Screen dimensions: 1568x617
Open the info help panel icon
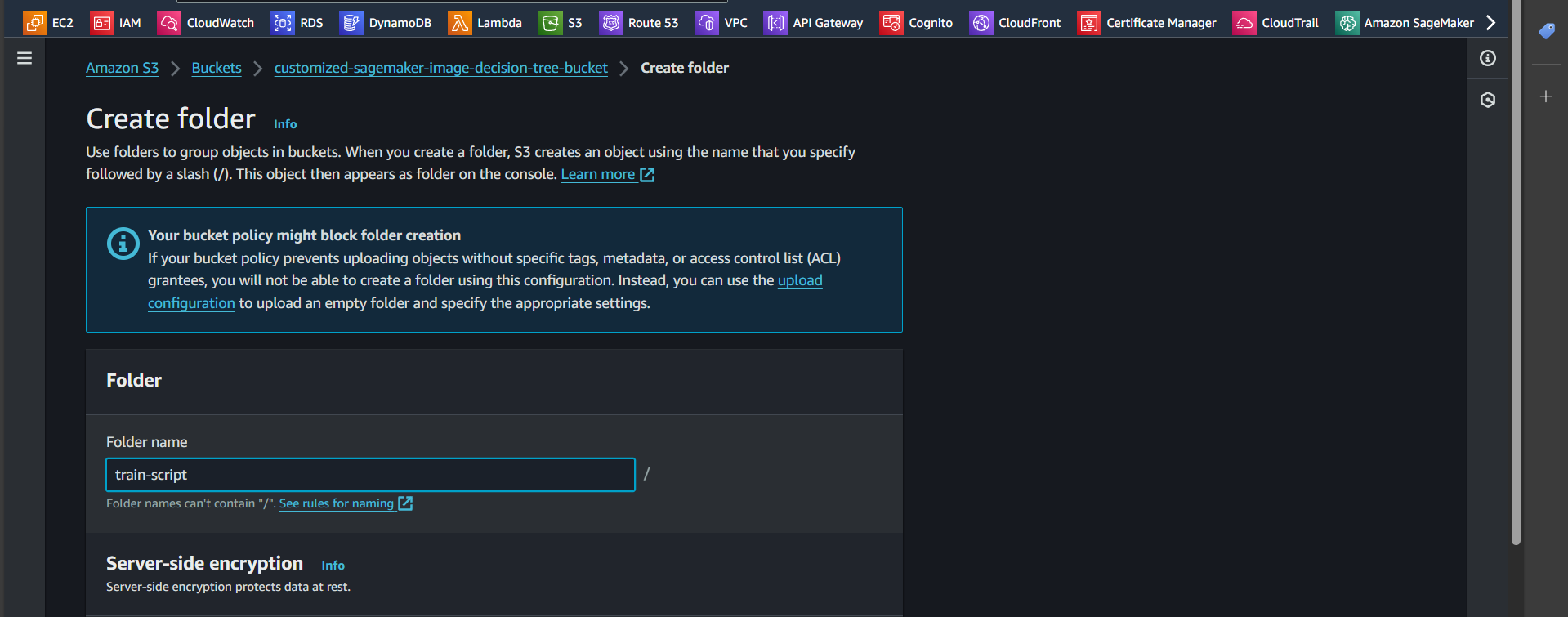tap(1488, 58)
